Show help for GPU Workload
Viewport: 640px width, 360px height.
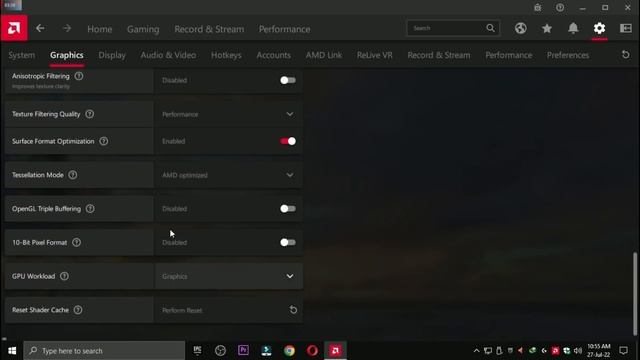[64, 276]
